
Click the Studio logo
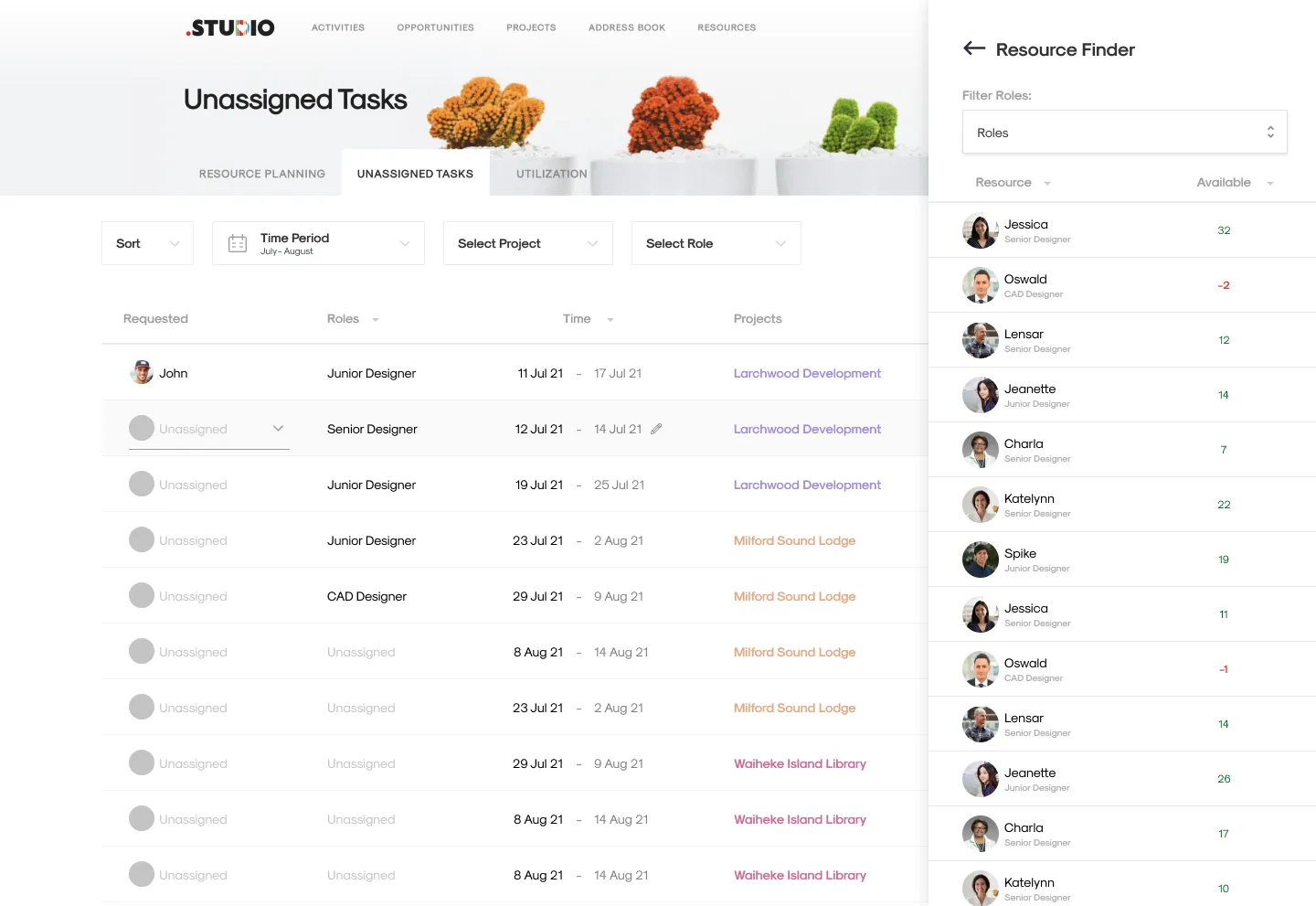[x=230, y=28]
